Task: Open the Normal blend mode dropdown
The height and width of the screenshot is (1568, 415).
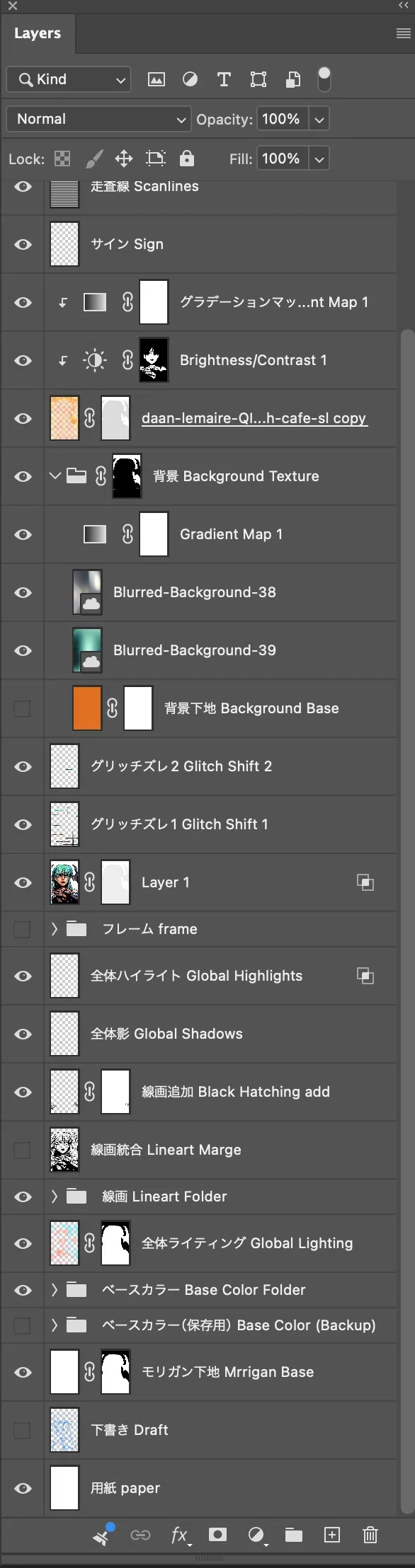Action: 98,119
